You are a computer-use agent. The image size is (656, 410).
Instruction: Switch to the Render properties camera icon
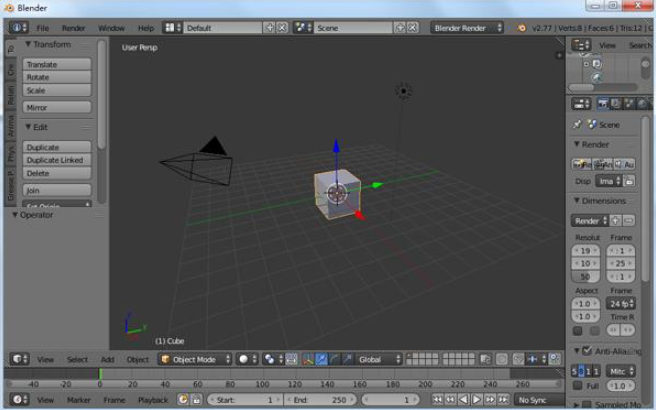click(602, 103)
